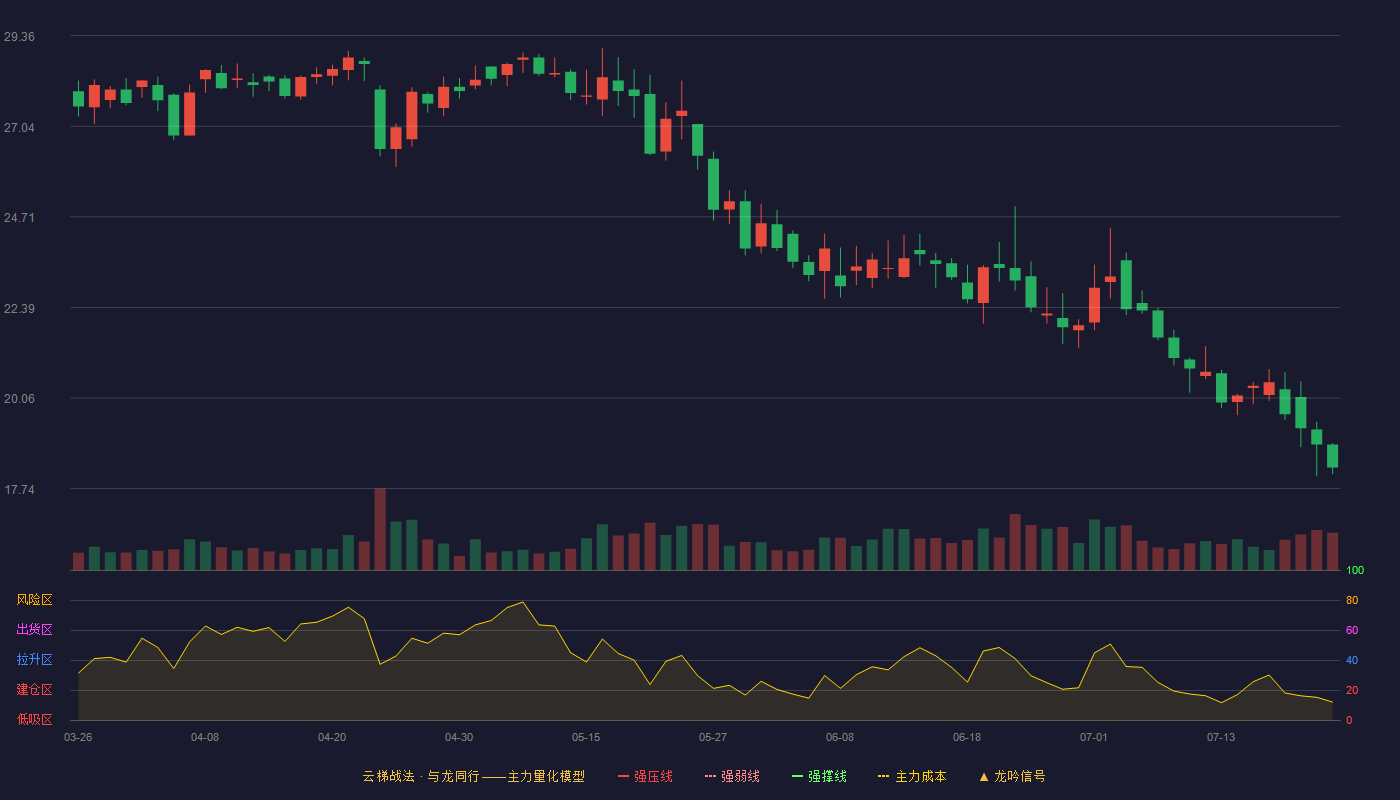Screen dimensions: 1400x800
Task: Click the 29.36 price axis label
Action: click(19, 37)
